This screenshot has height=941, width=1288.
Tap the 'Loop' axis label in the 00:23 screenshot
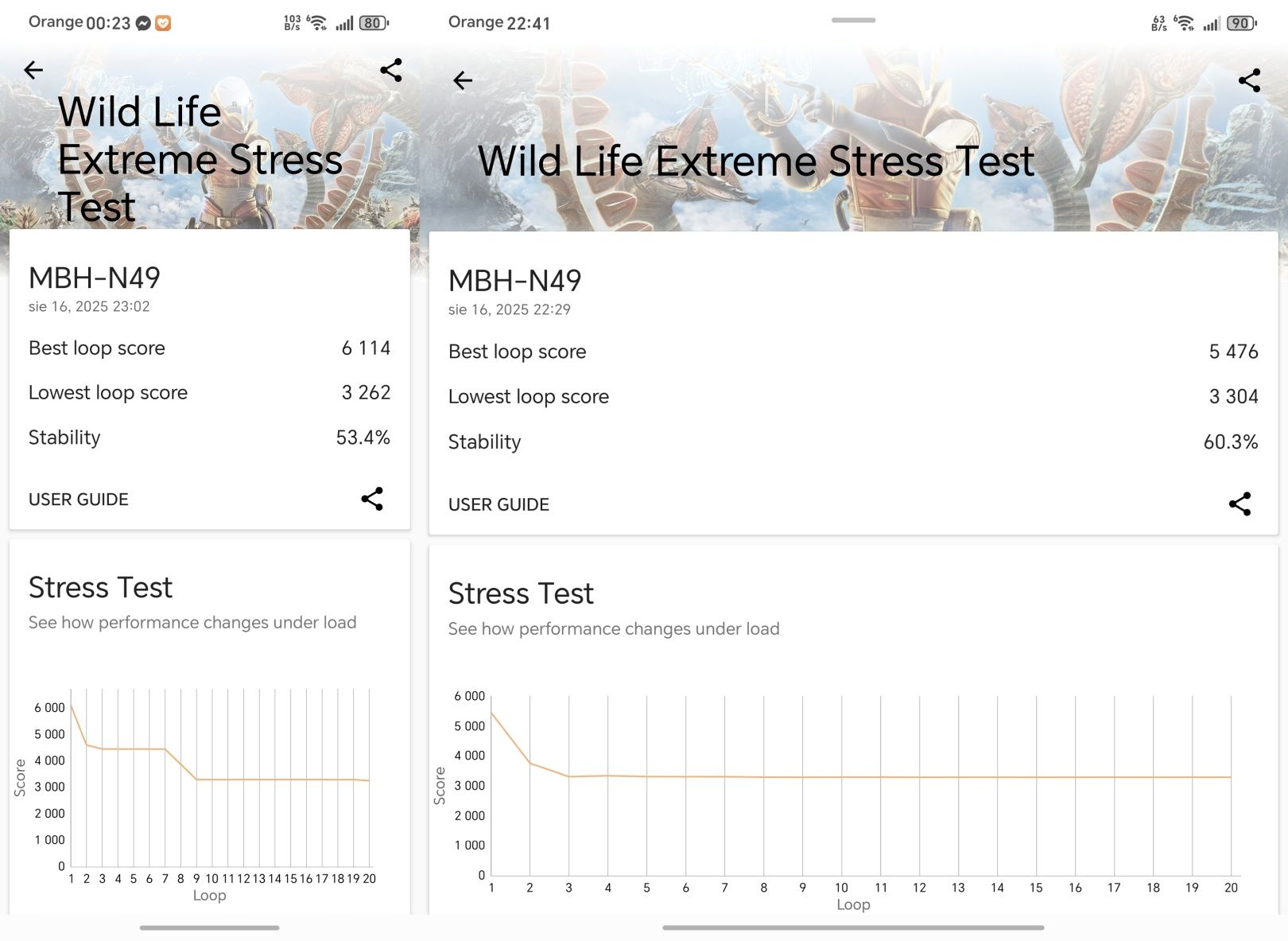click(x=209, y=896)
